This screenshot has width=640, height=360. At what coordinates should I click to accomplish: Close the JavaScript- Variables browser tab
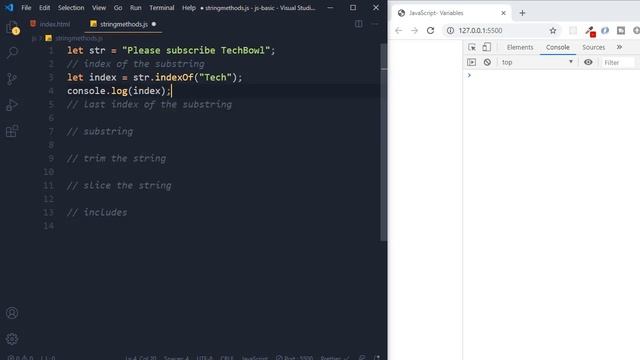coord(503,13)
